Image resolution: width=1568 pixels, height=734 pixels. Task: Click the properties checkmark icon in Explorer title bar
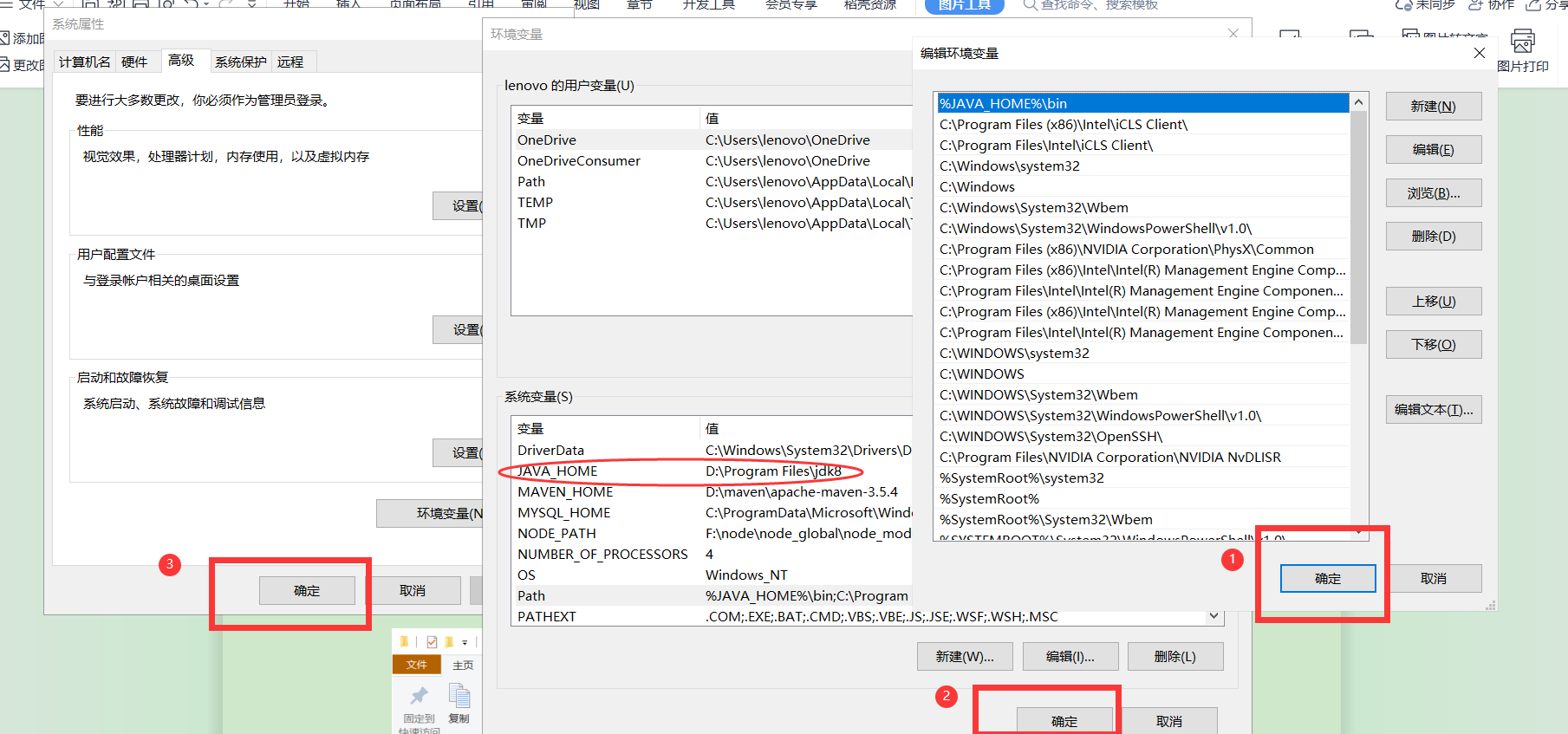(432, 642)
